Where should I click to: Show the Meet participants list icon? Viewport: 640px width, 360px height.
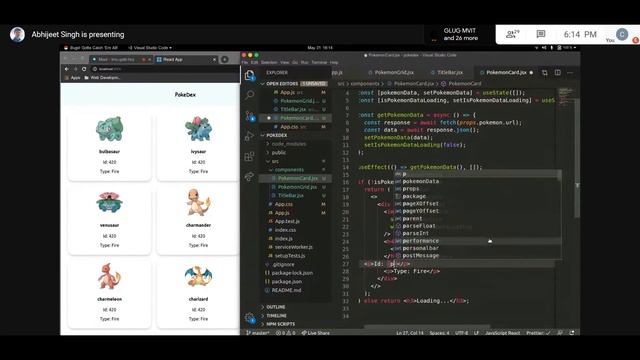[512, 34]
